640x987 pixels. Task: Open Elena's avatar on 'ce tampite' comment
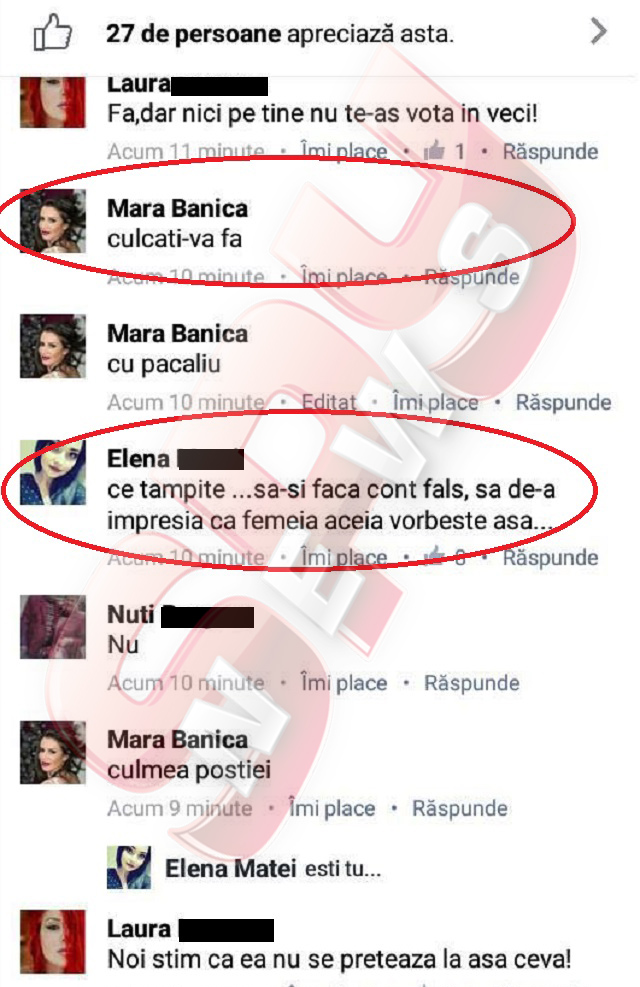click(53, 472)
